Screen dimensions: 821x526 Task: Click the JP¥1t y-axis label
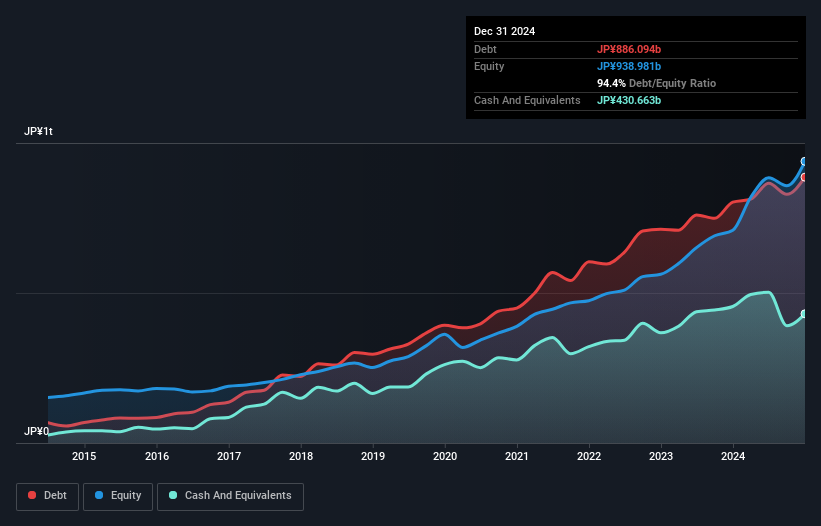[38, 131]
